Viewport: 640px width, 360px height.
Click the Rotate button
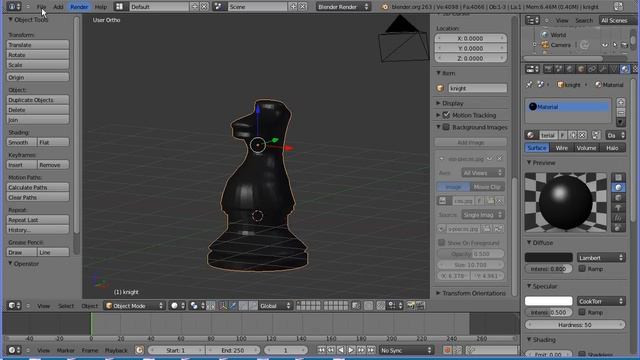pyautogui.click(x=38, y=55)
